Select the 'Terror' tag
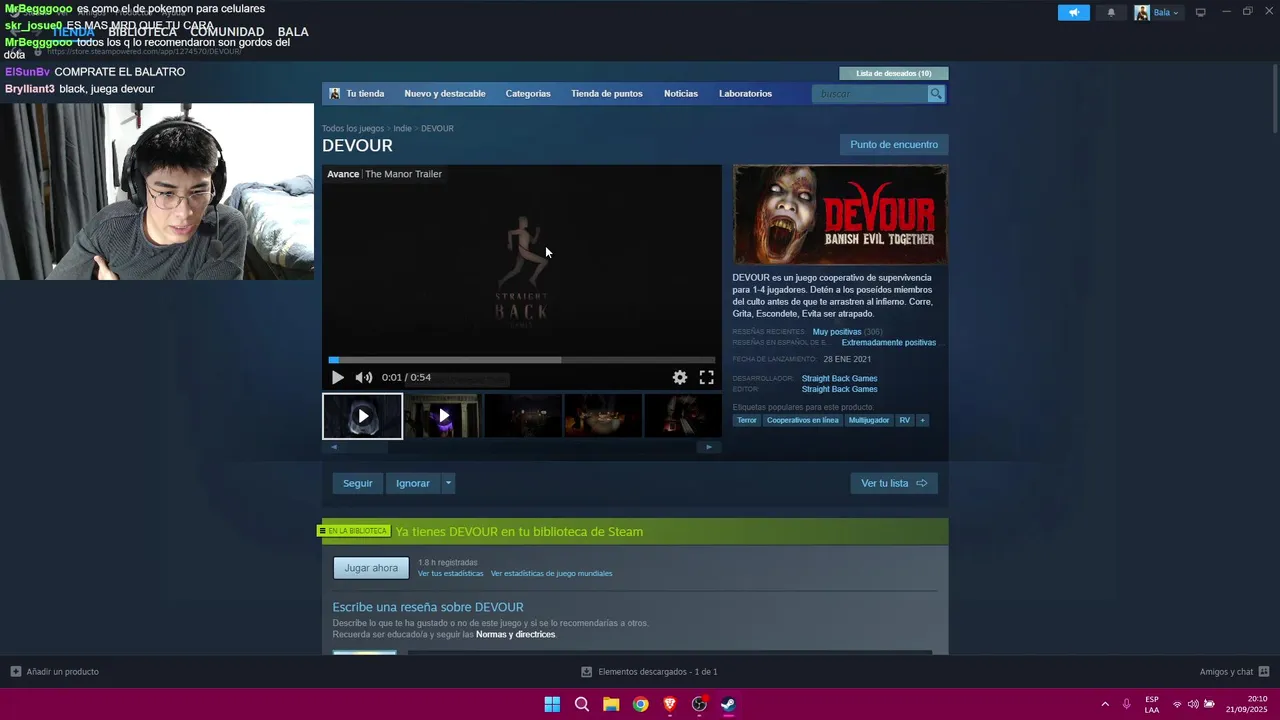This screenshot has height=720, width=1280. pyautogui.click(x=747, y=421)
